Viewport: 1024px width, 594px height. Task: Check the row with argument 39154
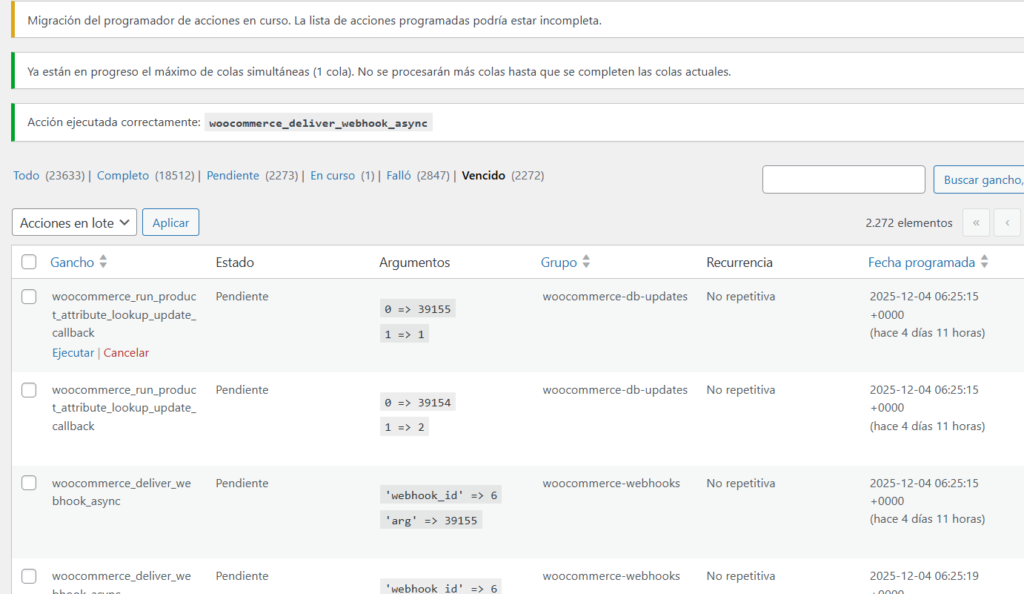29,390
